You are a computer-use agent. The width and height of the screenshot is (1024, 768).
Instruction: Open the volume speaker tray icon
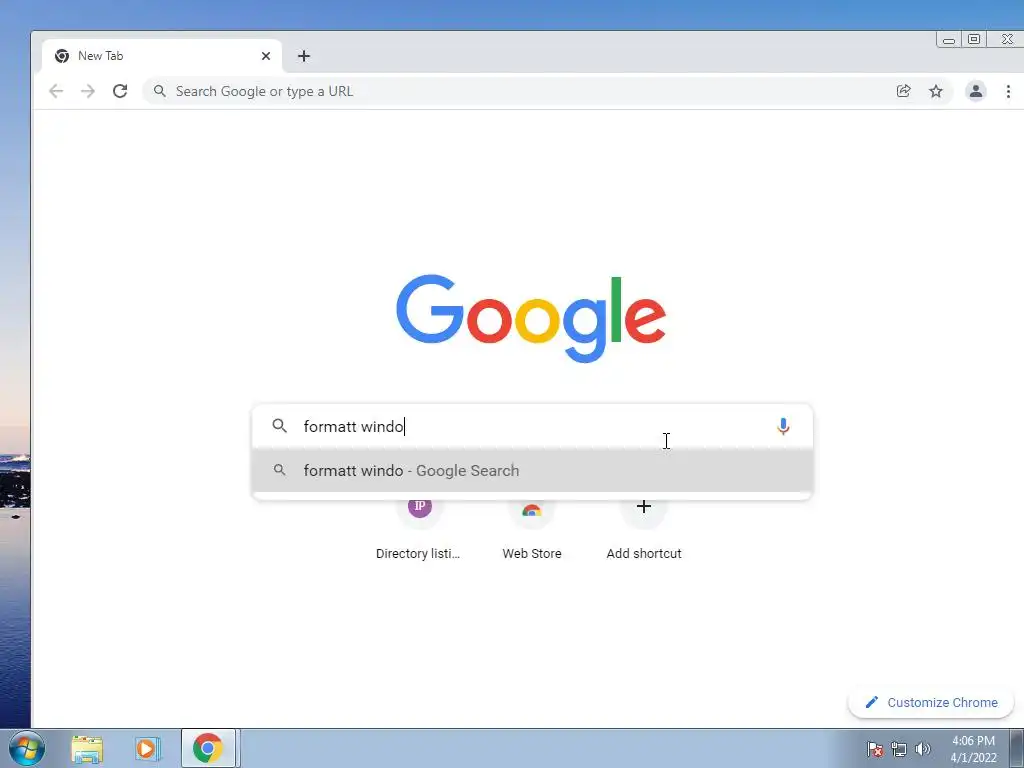coord(923,749)
